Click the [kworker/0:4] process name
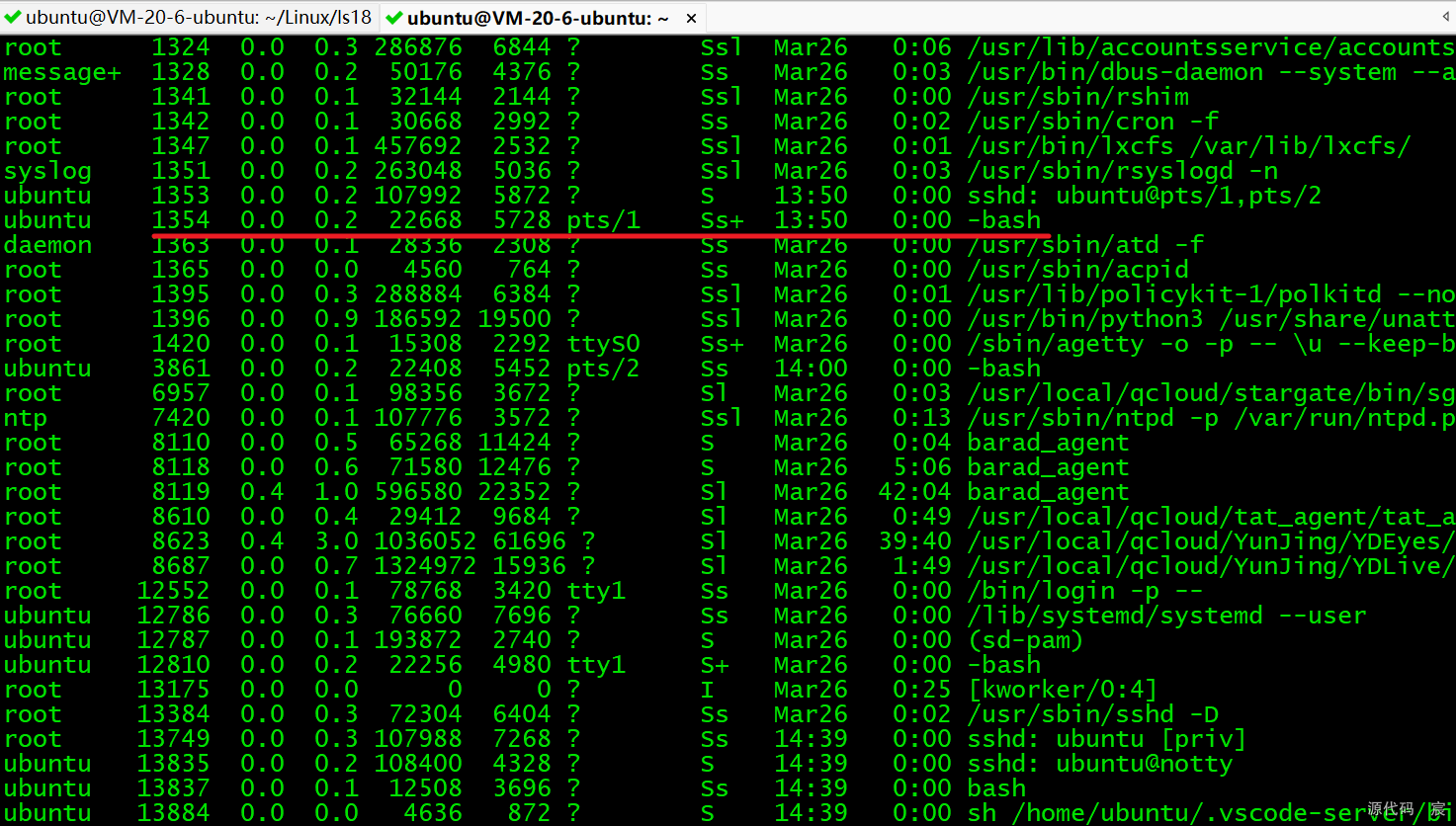Image resolution: width=1456 pixels, height=826 pixels. point(1064,690)
